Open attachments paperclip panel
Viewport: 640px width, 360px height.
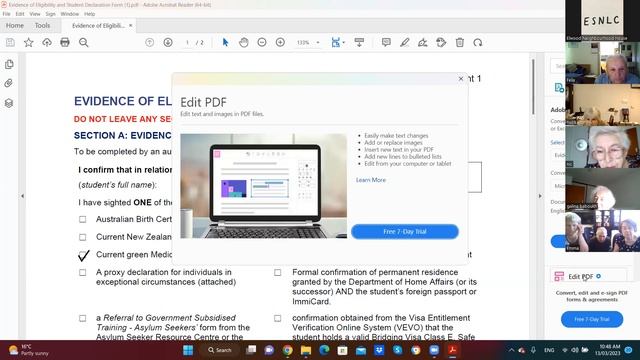pos(9,83)
